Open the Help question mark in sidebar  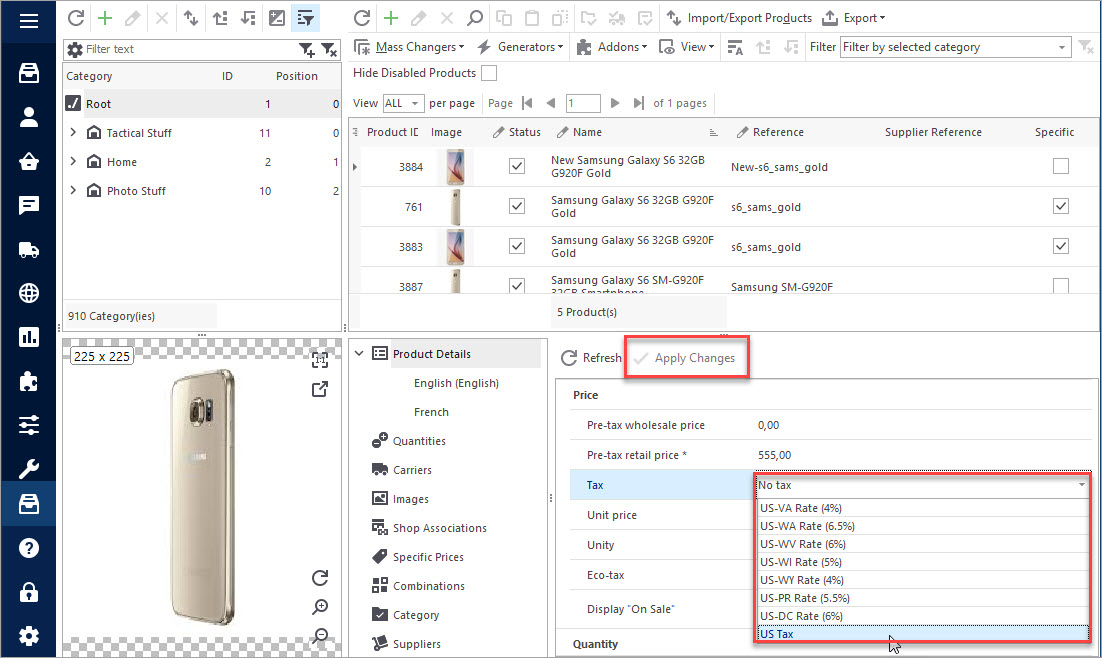pyautogui.click(x=29, y=548)
